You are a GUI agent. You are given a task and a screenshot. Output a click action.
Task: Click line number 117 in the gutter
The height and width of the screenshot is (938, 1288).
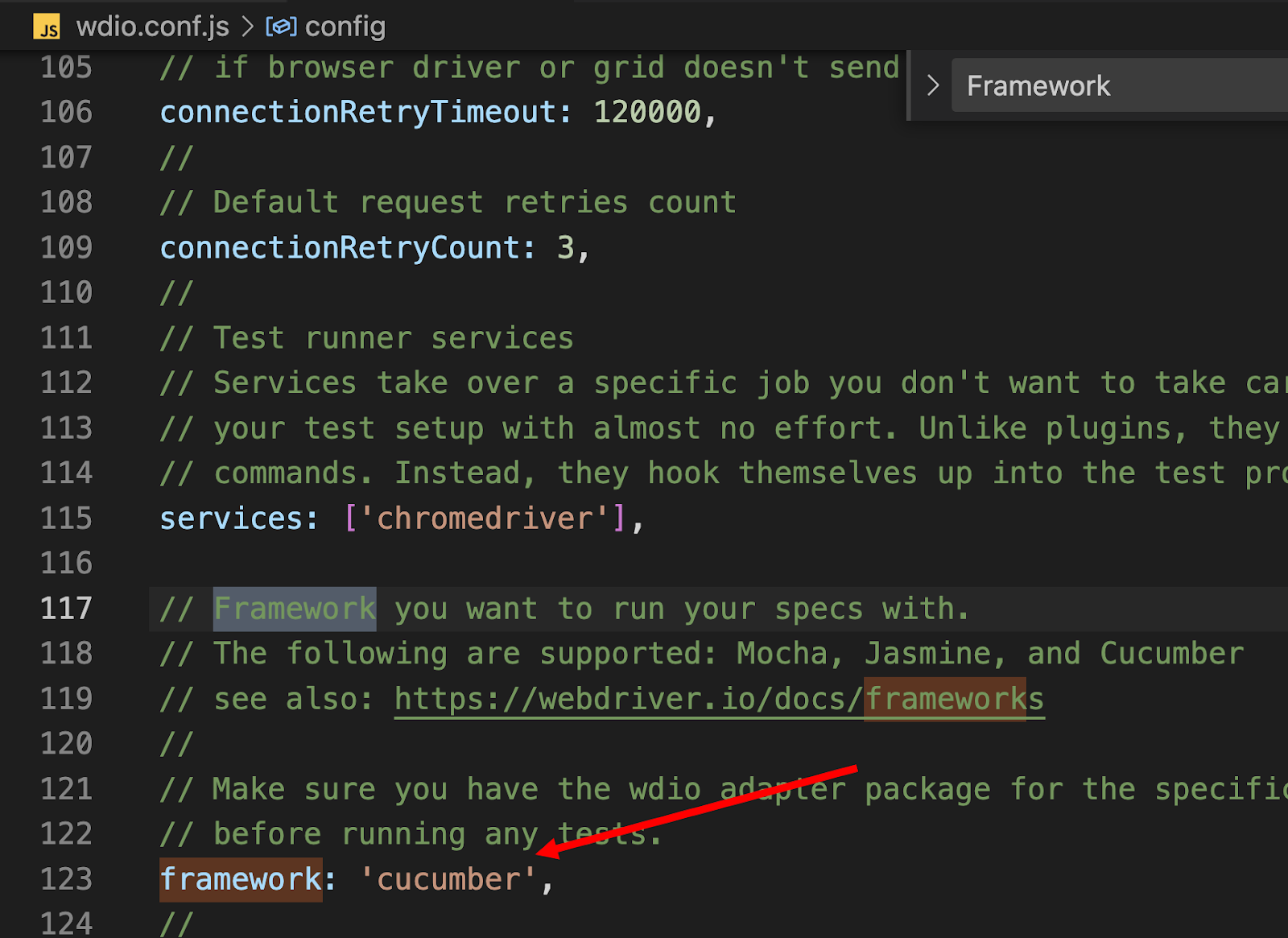[66, 608]
